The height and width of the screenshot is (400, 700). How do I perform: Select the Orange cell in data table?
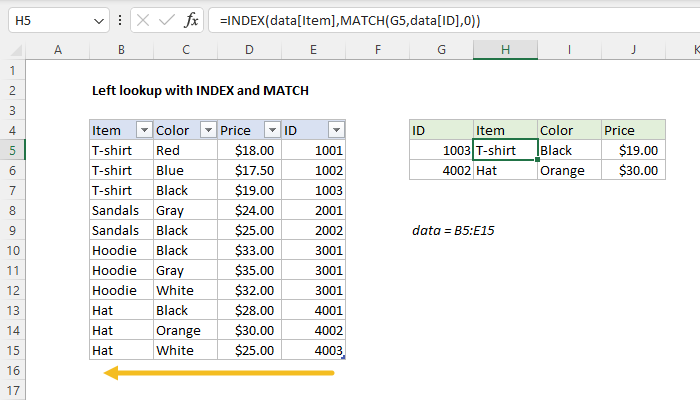pyautogui.click(x=186, y=330)
